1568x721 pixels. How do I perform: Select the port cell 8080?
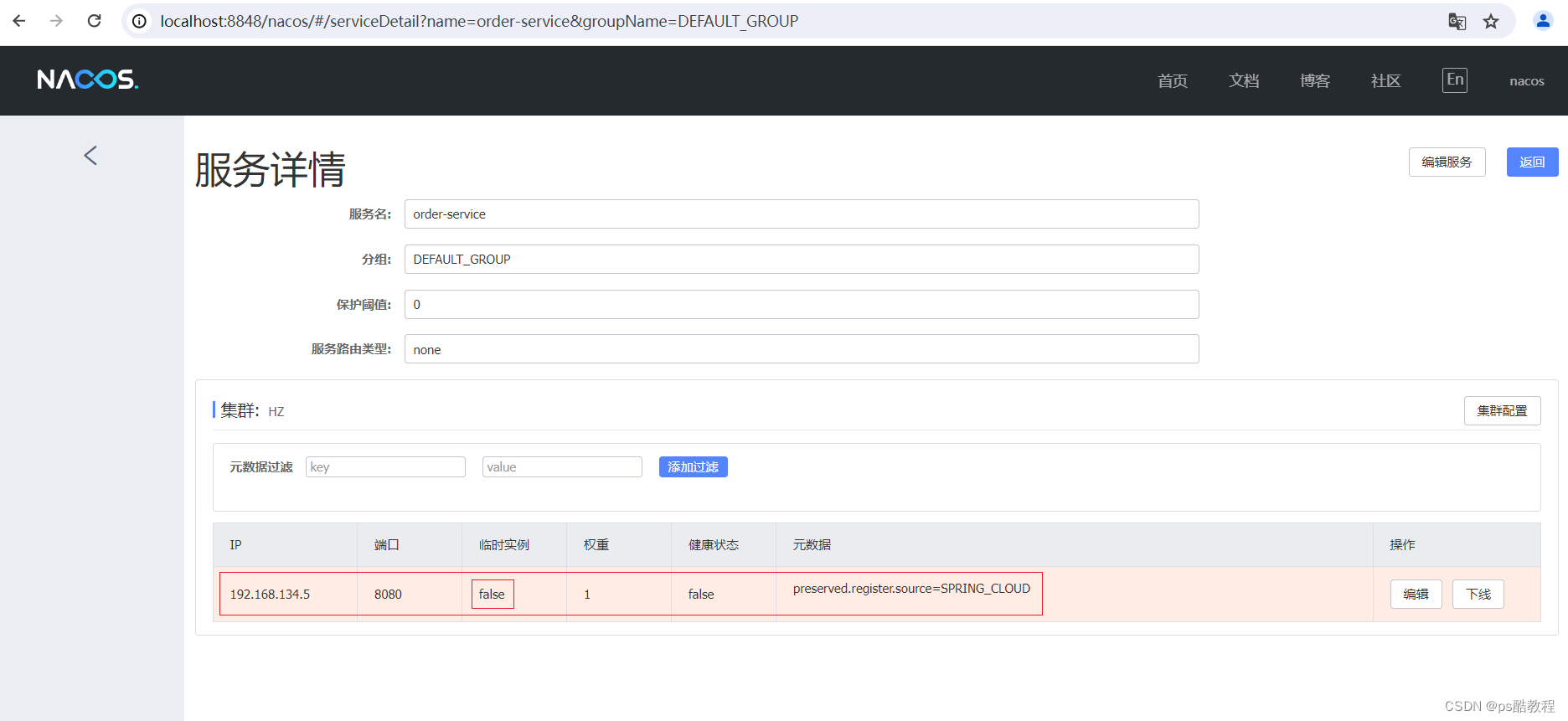(388, 595)
